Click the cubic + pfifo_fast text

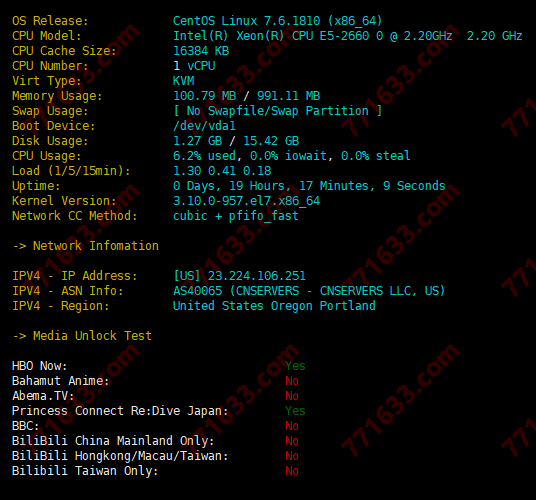(236, 216)
